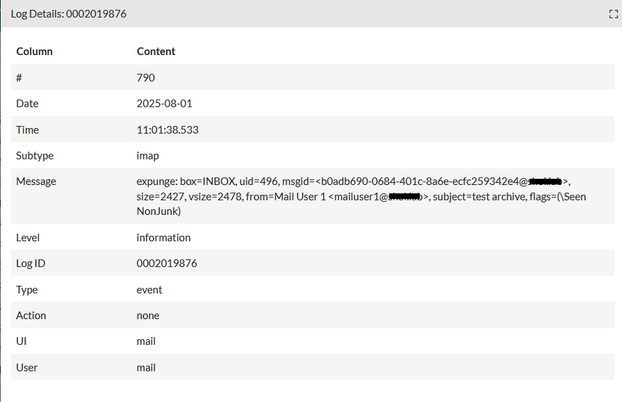Click the 11:01:38.533 time value
The image size is (622, 402).
[x=169, y=129]
